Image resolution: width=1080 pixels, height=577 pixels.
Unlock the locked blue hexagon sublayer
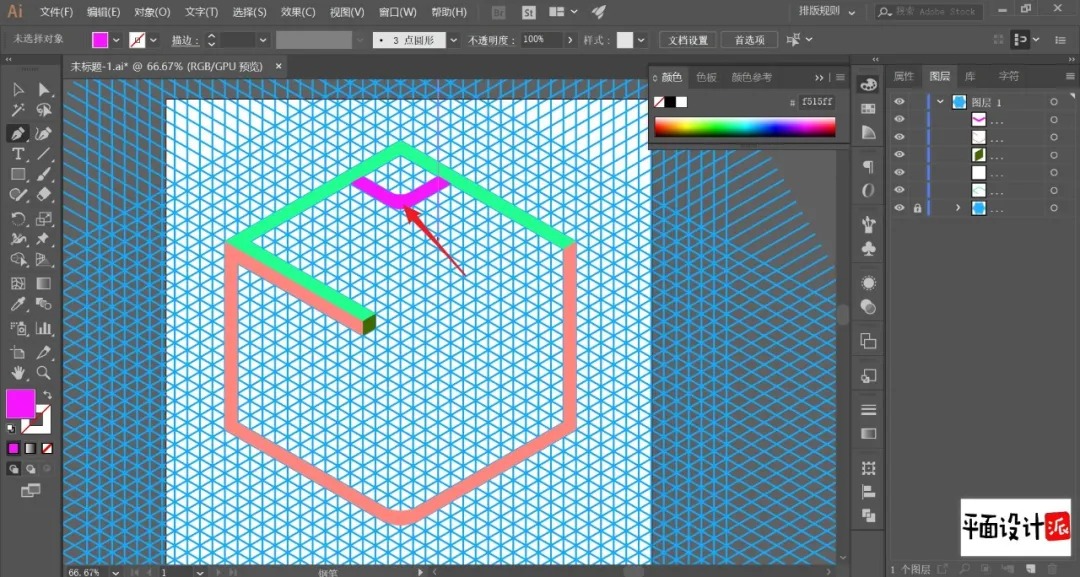917,208
